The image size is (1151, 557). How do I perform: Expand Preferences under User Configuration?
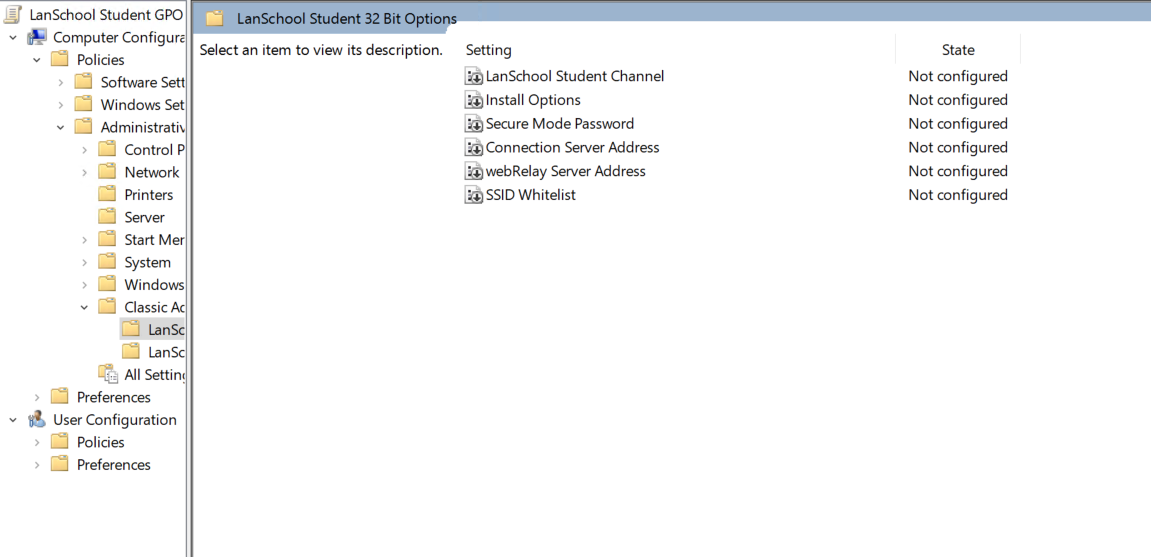click(37, 465)
